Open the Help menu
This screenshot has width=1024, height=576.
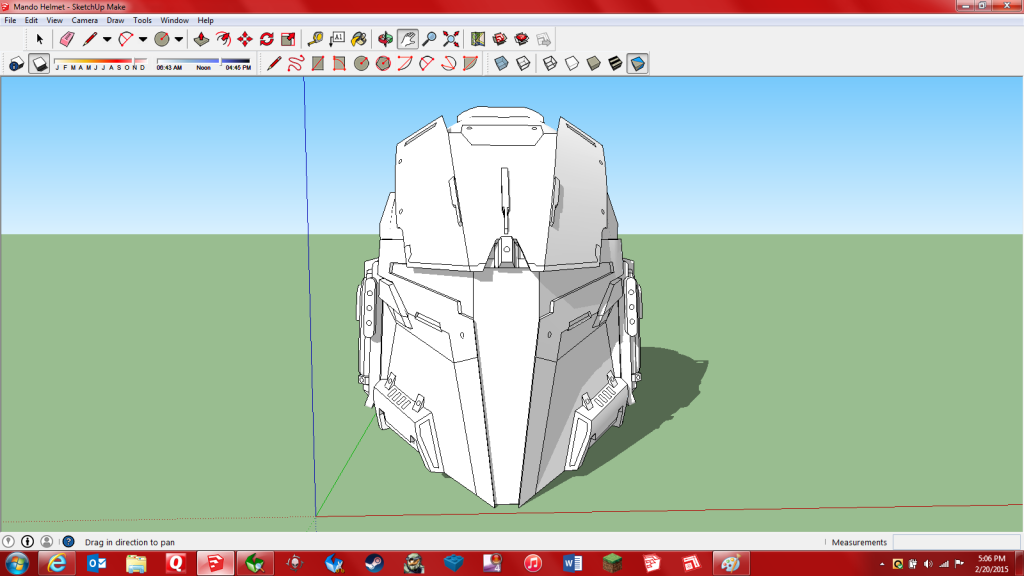(205, 20)
